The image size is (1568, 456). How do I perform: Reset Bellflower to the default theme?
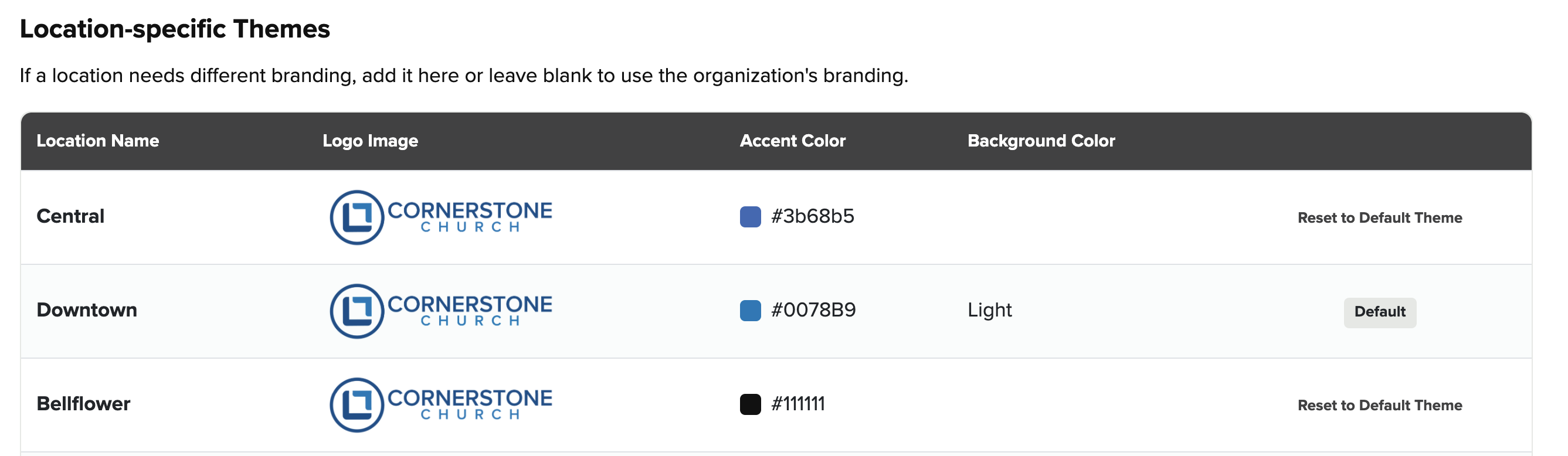(x=1379, y=406)
